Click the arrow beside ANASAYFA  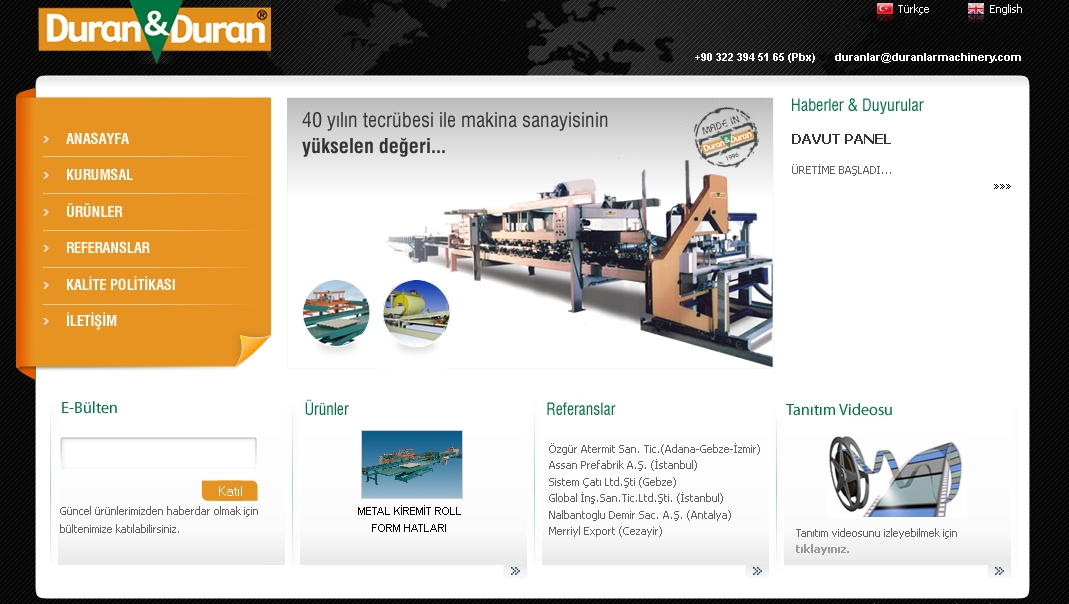pyautogui.click(x=46, y=139)
